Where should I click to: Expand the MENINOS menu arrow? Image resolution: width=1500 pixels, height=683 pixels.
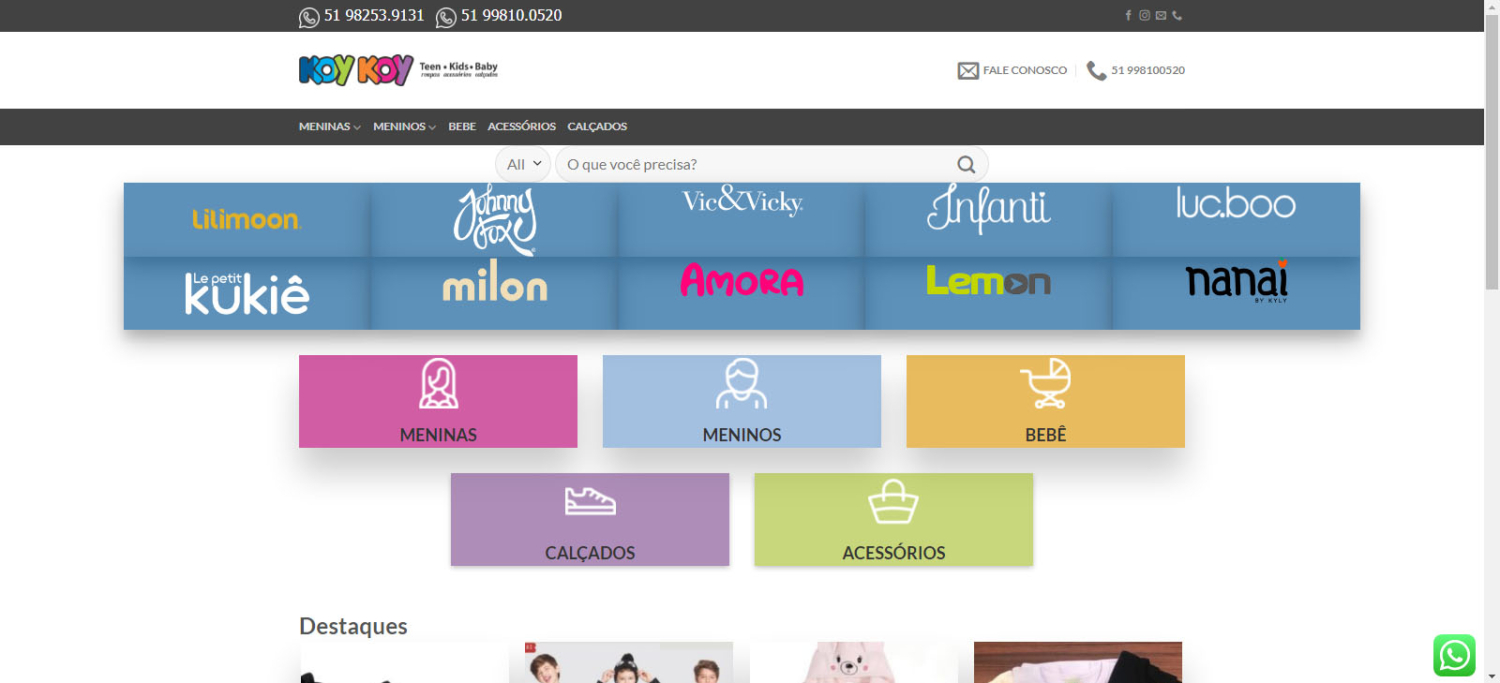pyautogui.click(x=432, y=127)
